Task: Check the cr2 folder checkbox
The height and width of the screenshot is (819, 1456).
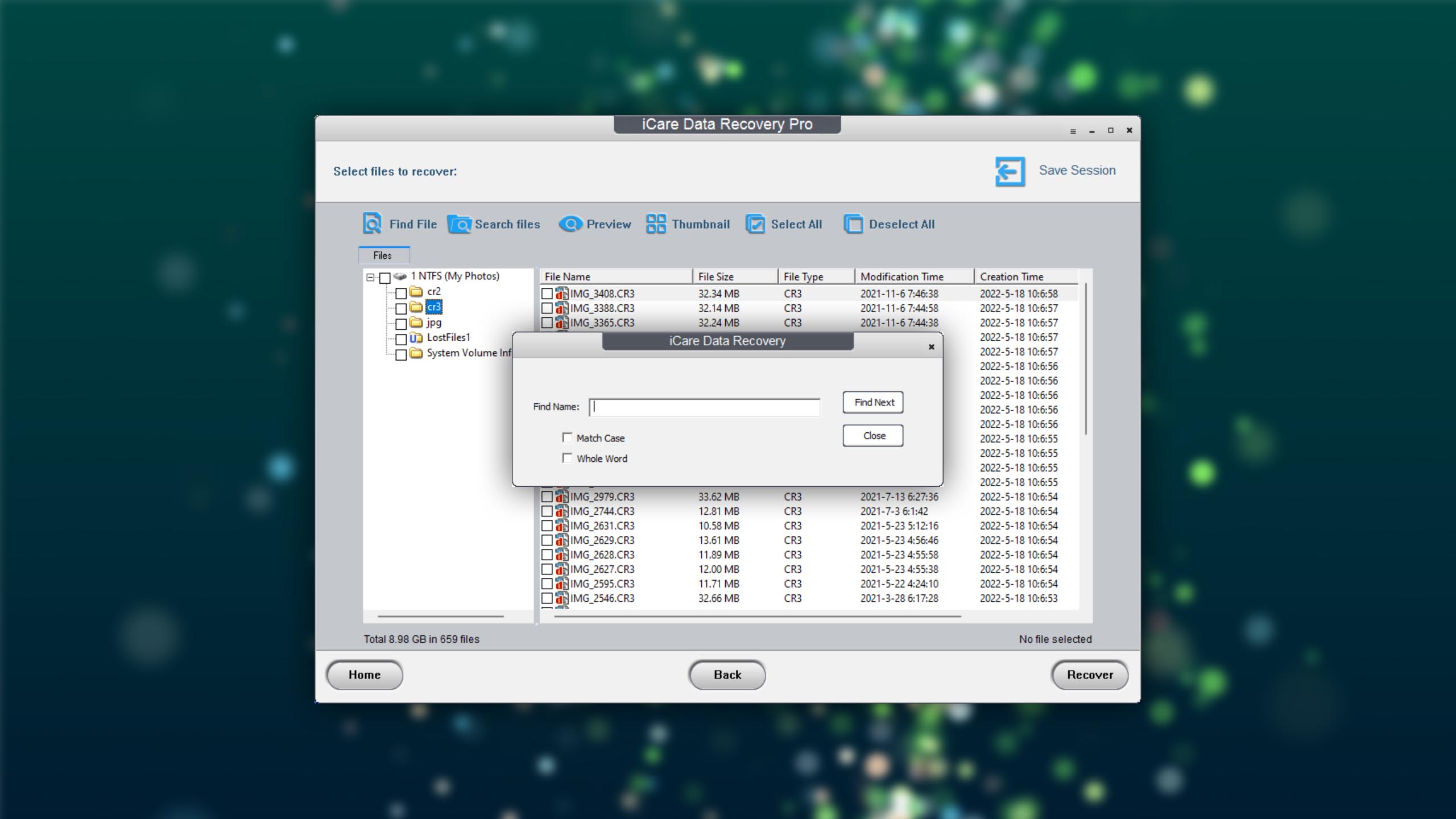Action: click(401, 293)
